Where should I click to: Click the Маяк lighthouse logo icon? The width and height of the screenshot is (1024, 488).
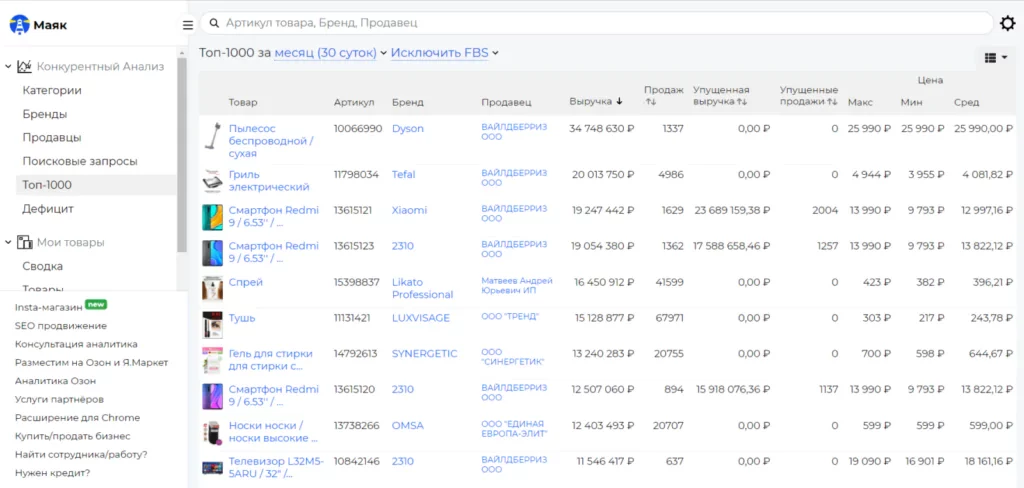coord(19,24)
